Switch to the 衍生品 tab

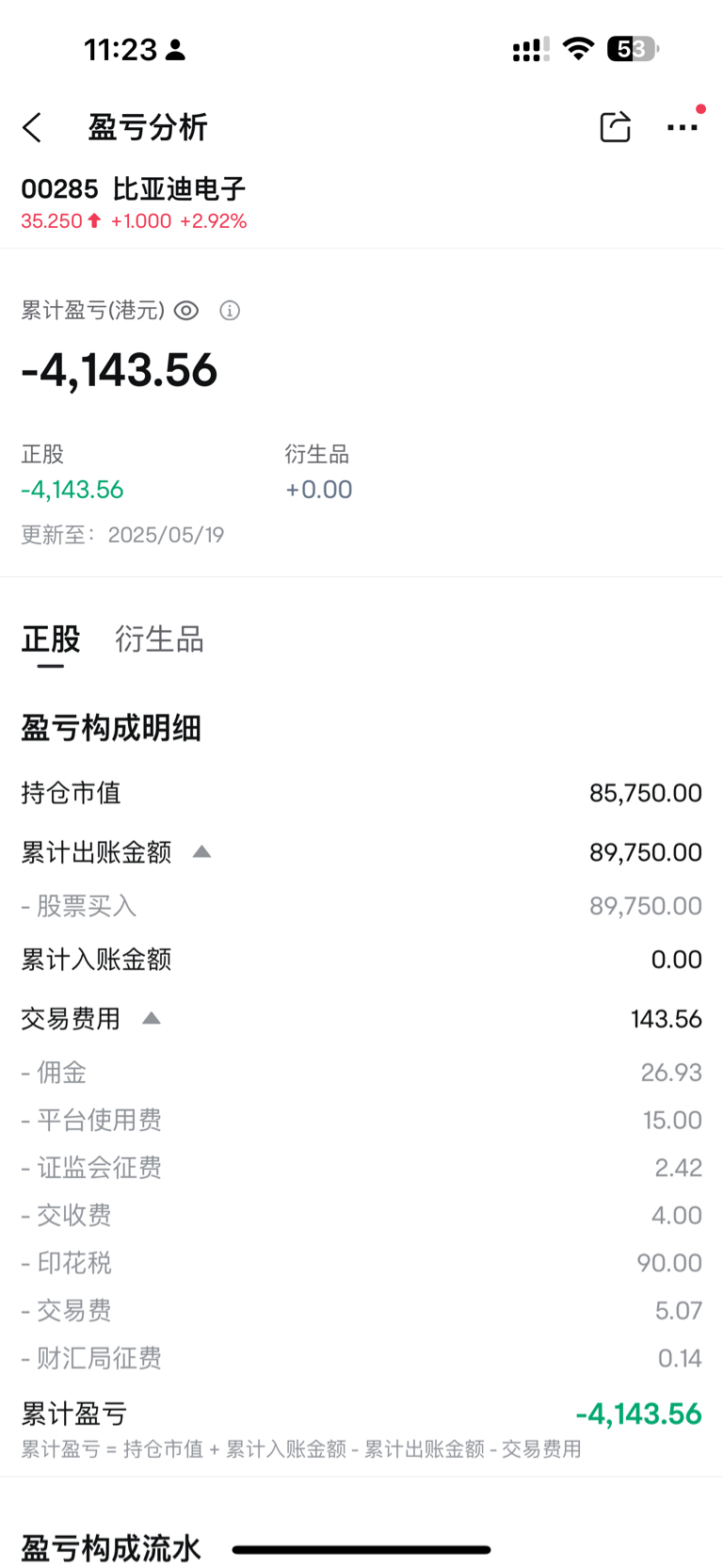click(x=159, y=639)
